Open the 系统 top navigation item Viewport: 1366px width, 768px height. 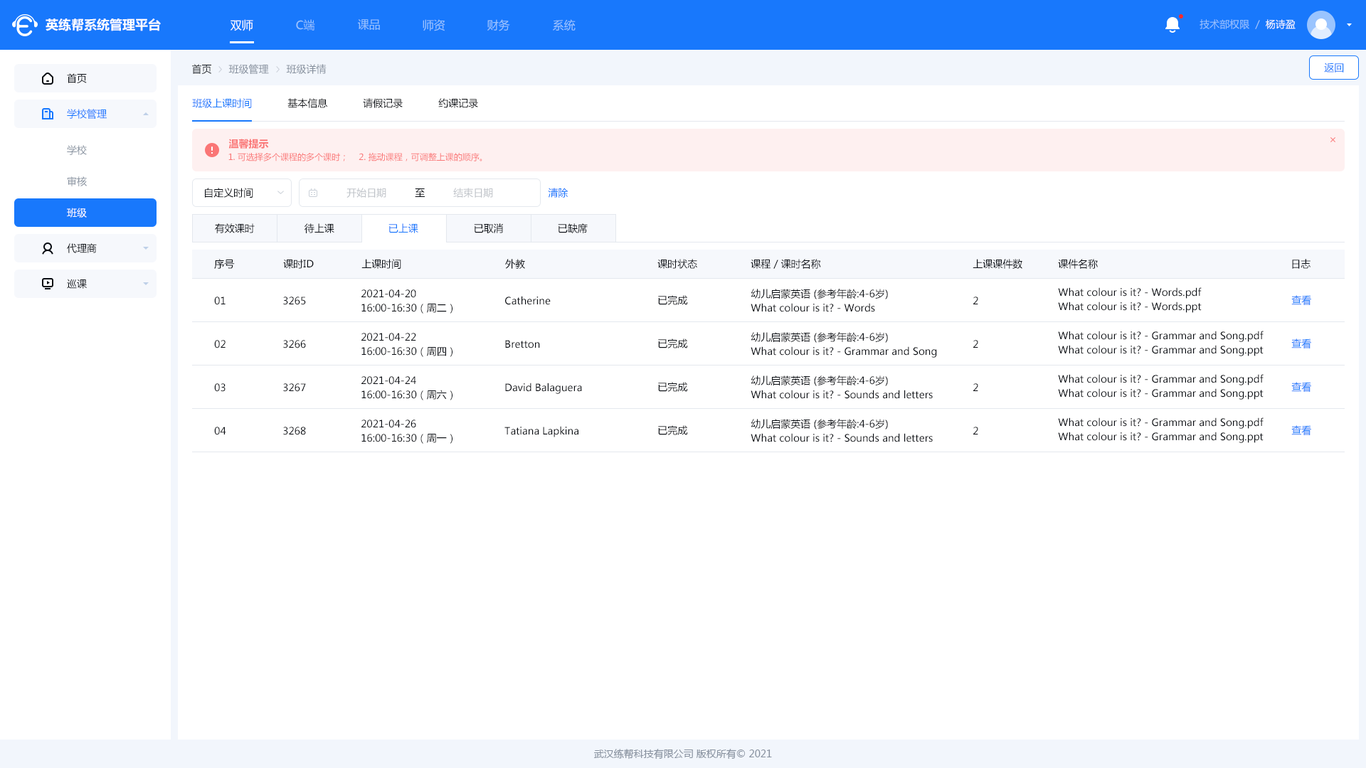564,25
